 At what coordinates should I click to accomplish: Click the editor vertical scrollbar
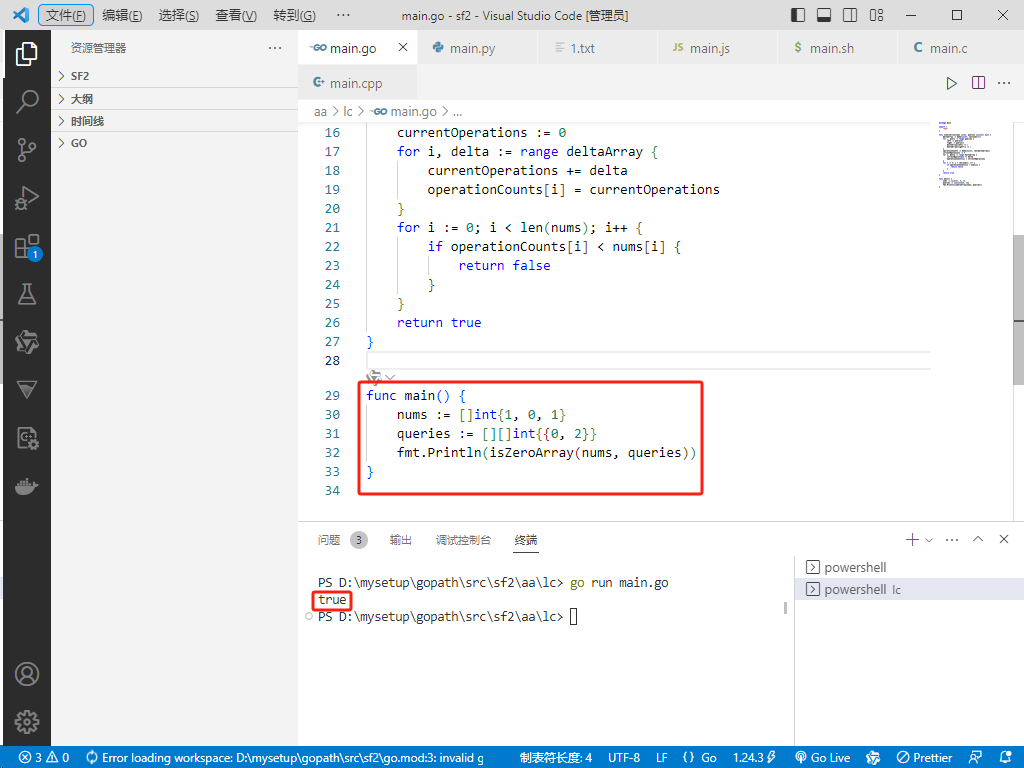[x=1018, y=310]
